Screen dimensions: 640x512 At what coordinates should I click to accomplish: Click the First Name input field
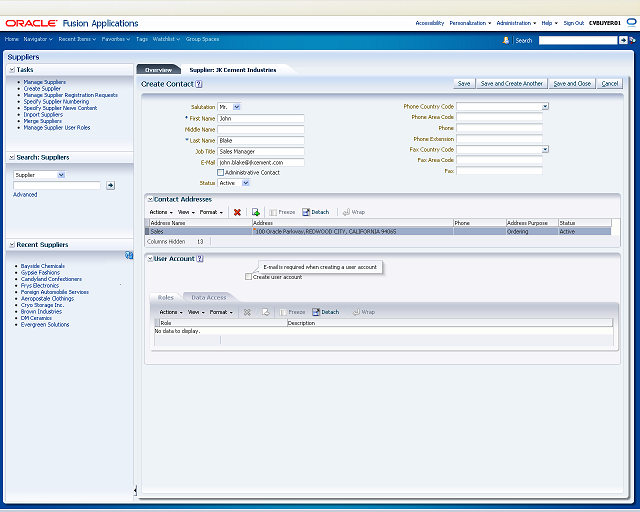[x=261, y=118]
